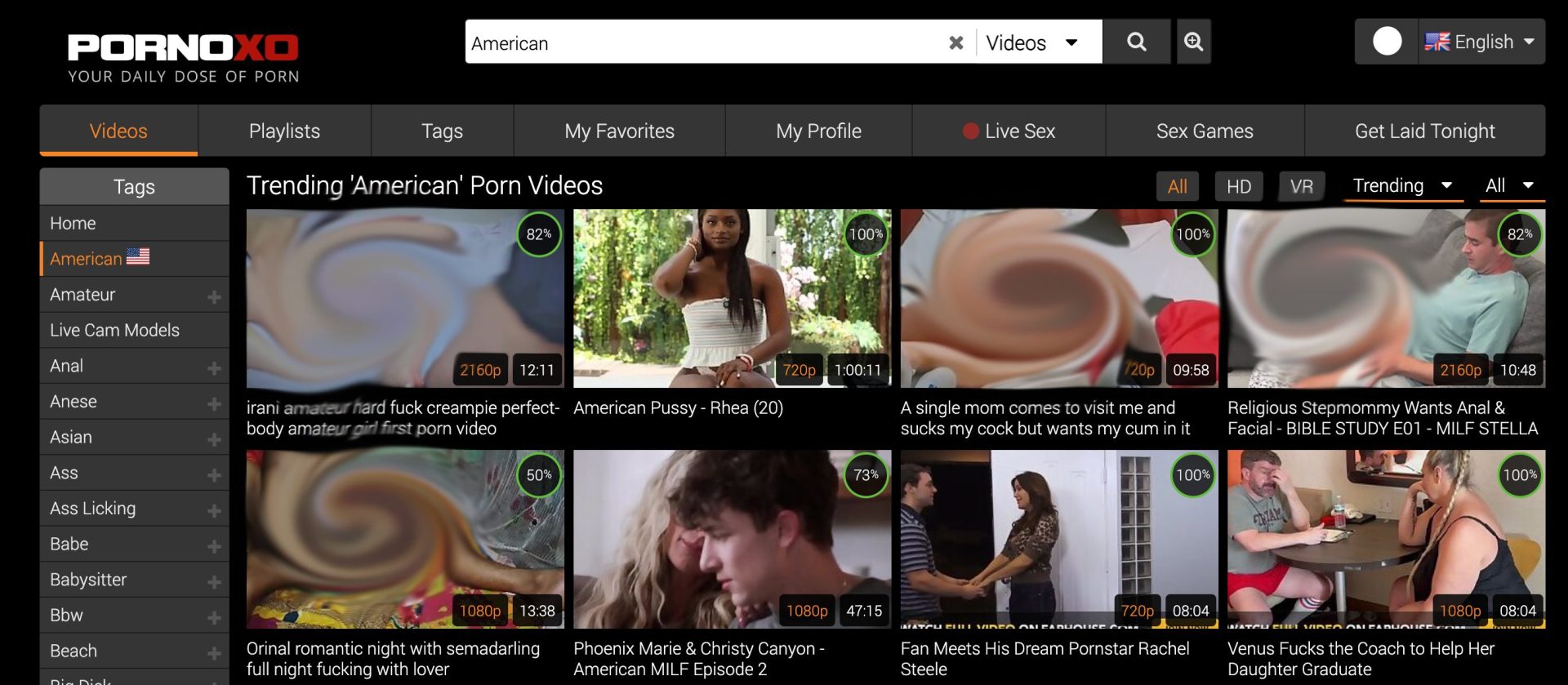This screenshot has width=1568, height=685.
Task: Expand the Anese tag with its plus icon
Action: click(x=214, y=404)
